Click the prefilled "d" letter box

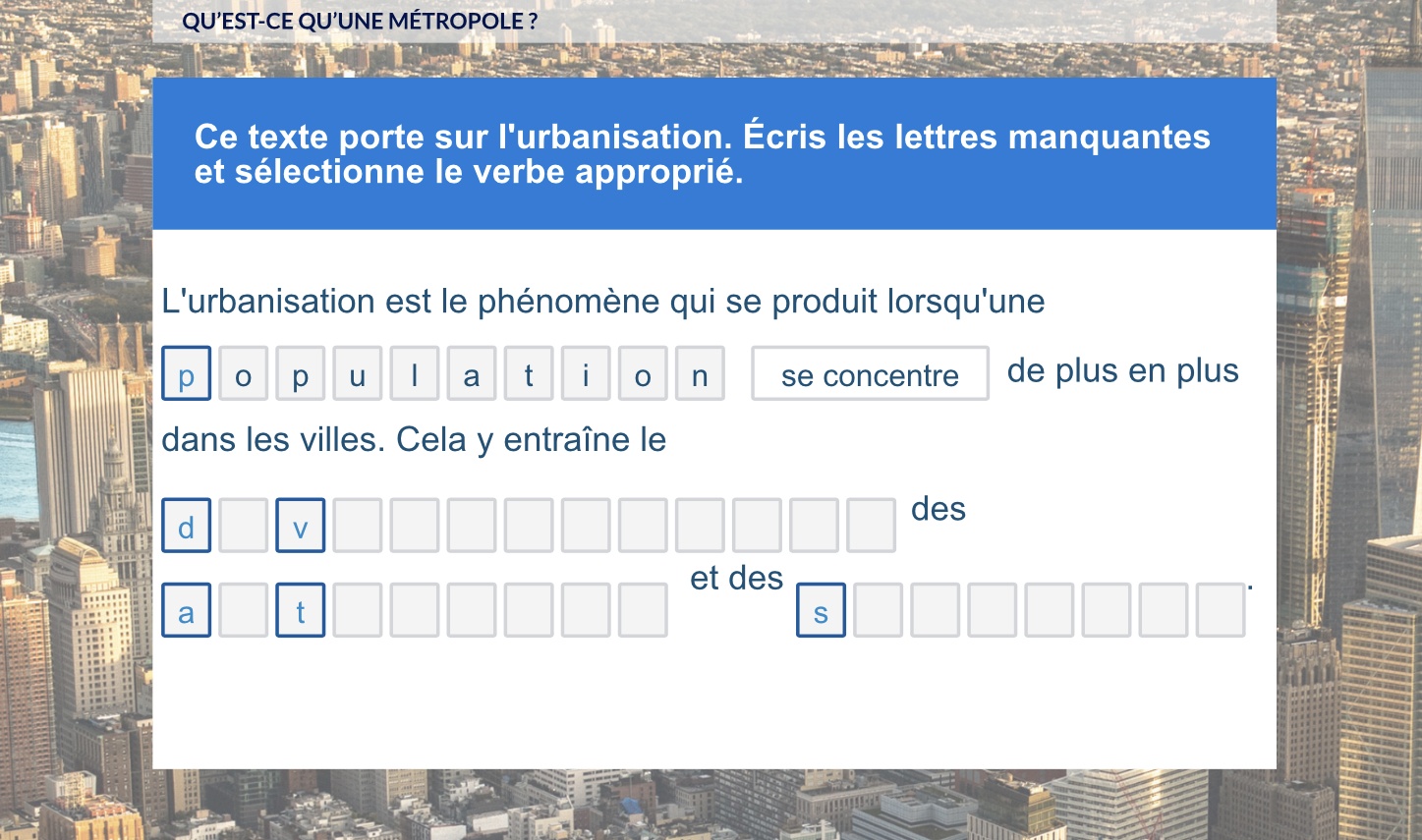click(x=187, y=527)
